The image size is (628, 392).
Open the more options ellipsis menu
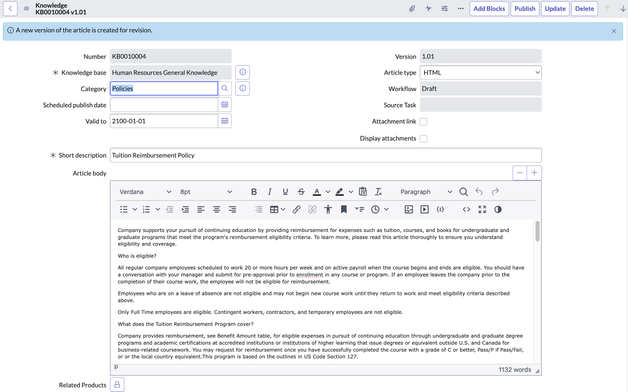[x=461, y=8]
